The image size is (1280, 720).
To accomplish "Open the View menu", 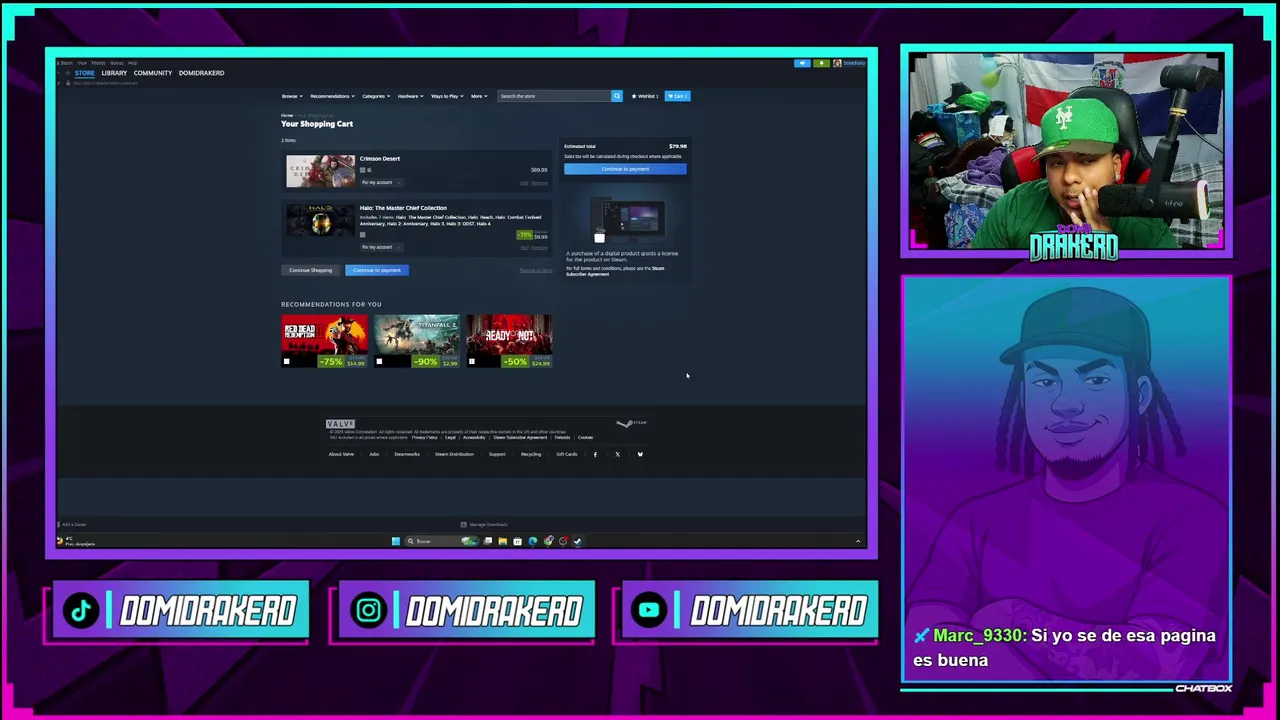I will (x=82, y=63).
